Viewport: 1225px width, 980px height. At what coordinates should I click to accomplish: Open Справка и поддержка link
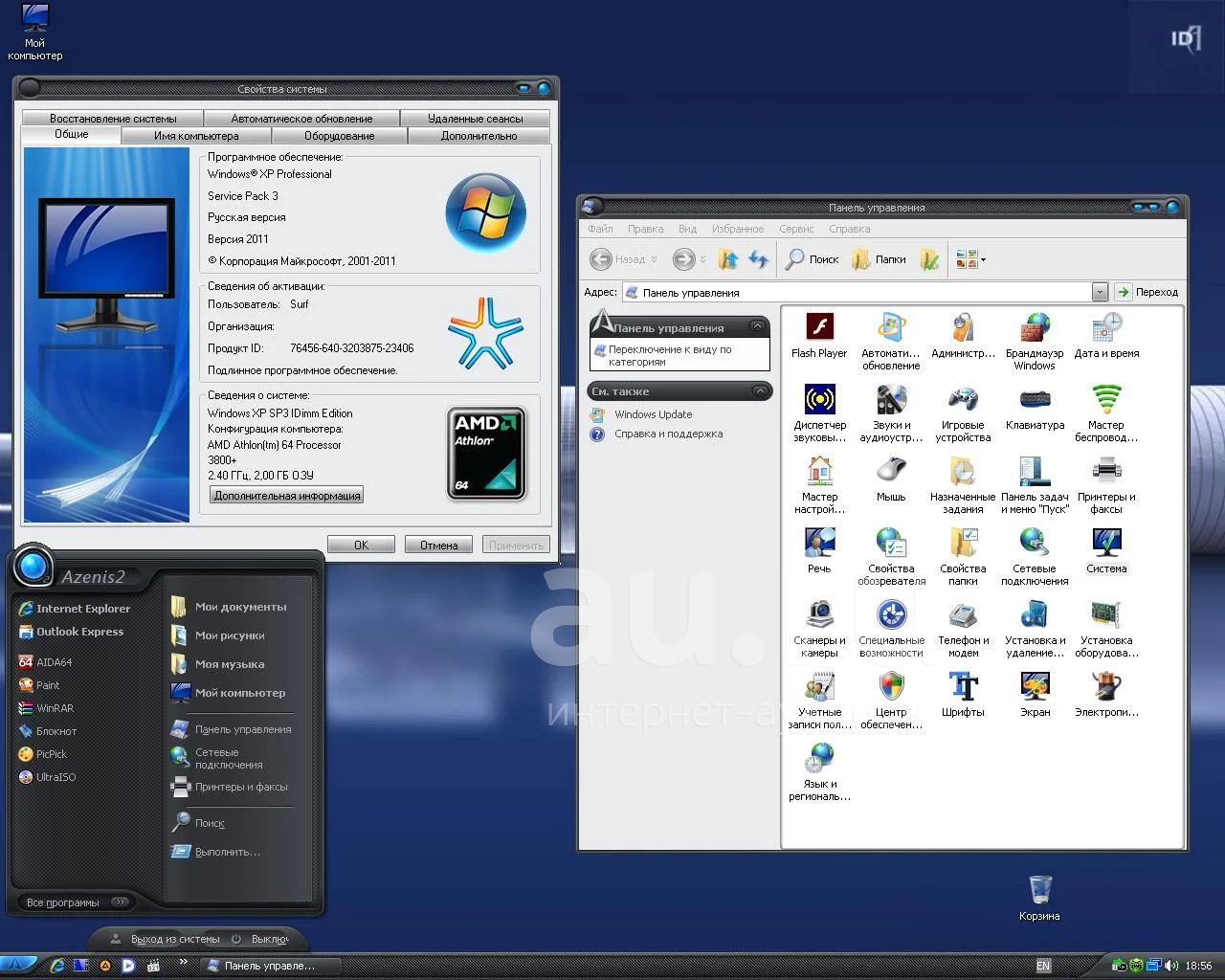click(x=668, y=434)
